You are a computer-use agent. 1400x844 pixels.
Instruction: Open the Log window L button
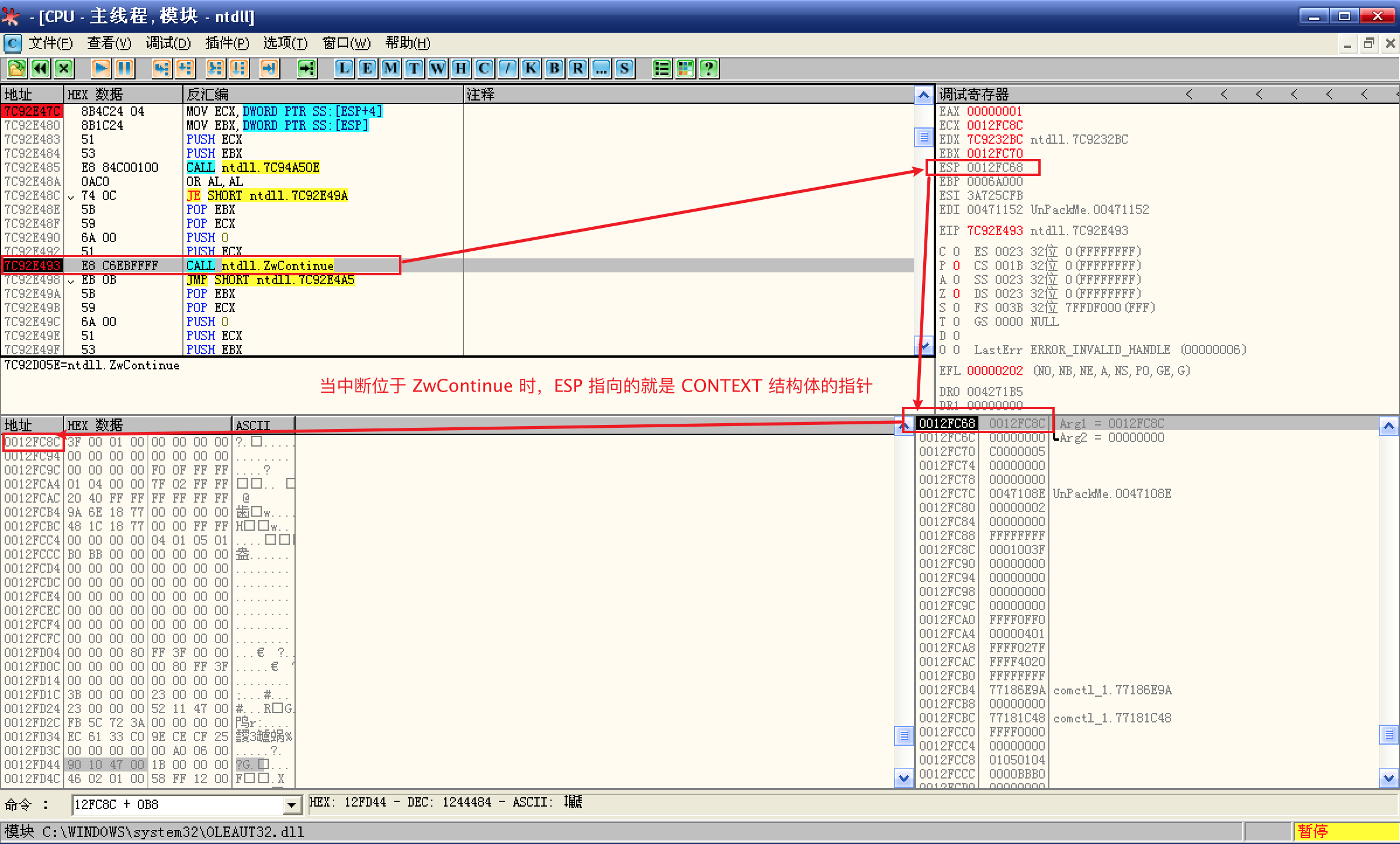pyautogui.click(x=344, y=69)
